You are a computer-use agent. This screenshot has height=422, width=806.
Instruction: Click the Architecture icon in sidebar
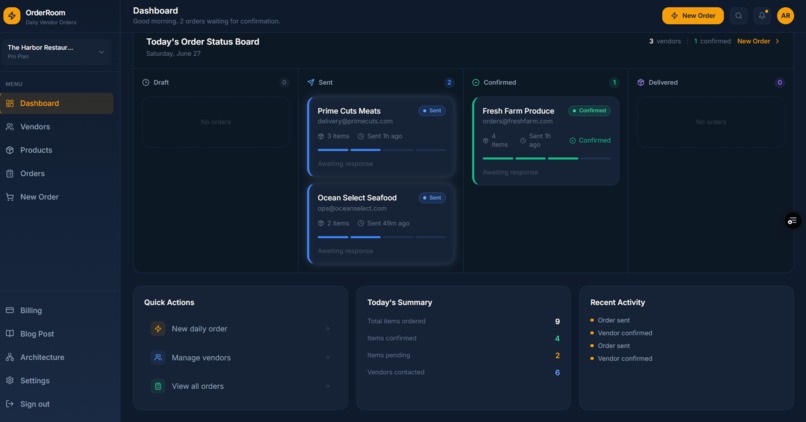pyautogui.click(x=10, y=357)
